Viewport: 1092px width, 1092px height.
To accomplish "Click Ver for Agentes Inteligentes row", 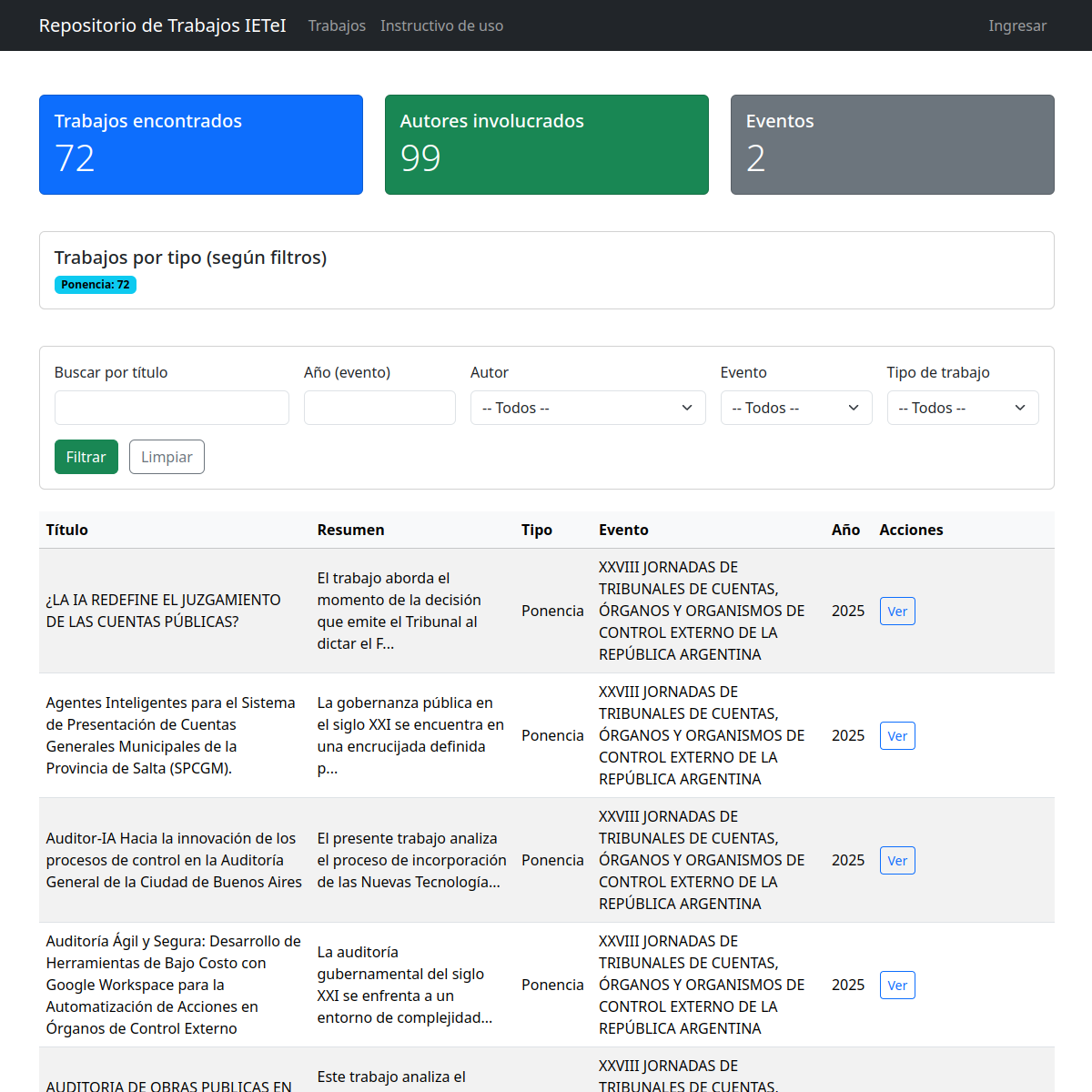I will click(x=897, y=735).
